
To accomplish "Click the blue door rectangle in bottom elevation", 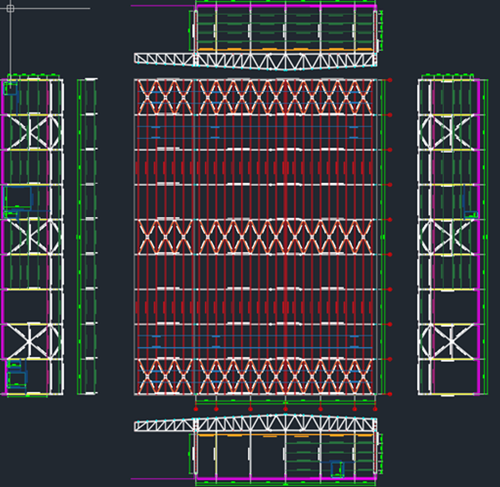I will (x=337, y=469).
